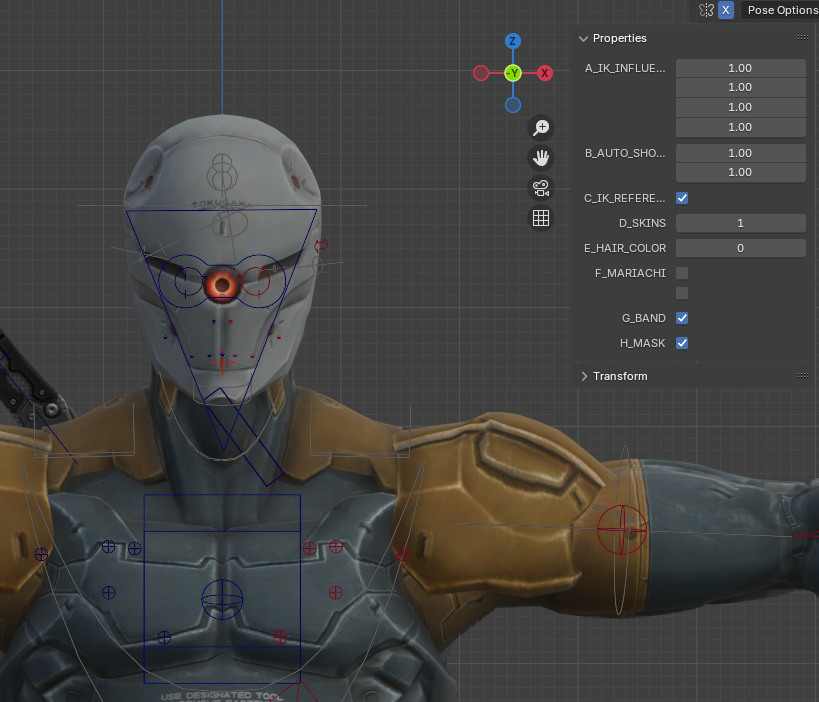Image resolution: width=819 pixels, height=702 pixels.
Task: Select the blue chest sphere bone control
Action: click(x=222, y=599)
